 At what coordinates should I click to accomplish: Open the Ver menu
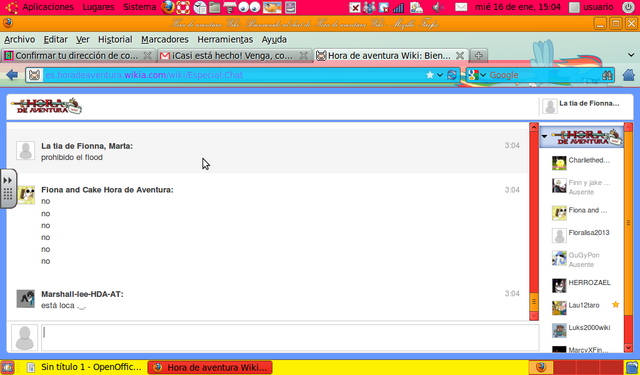pos(82,40)
